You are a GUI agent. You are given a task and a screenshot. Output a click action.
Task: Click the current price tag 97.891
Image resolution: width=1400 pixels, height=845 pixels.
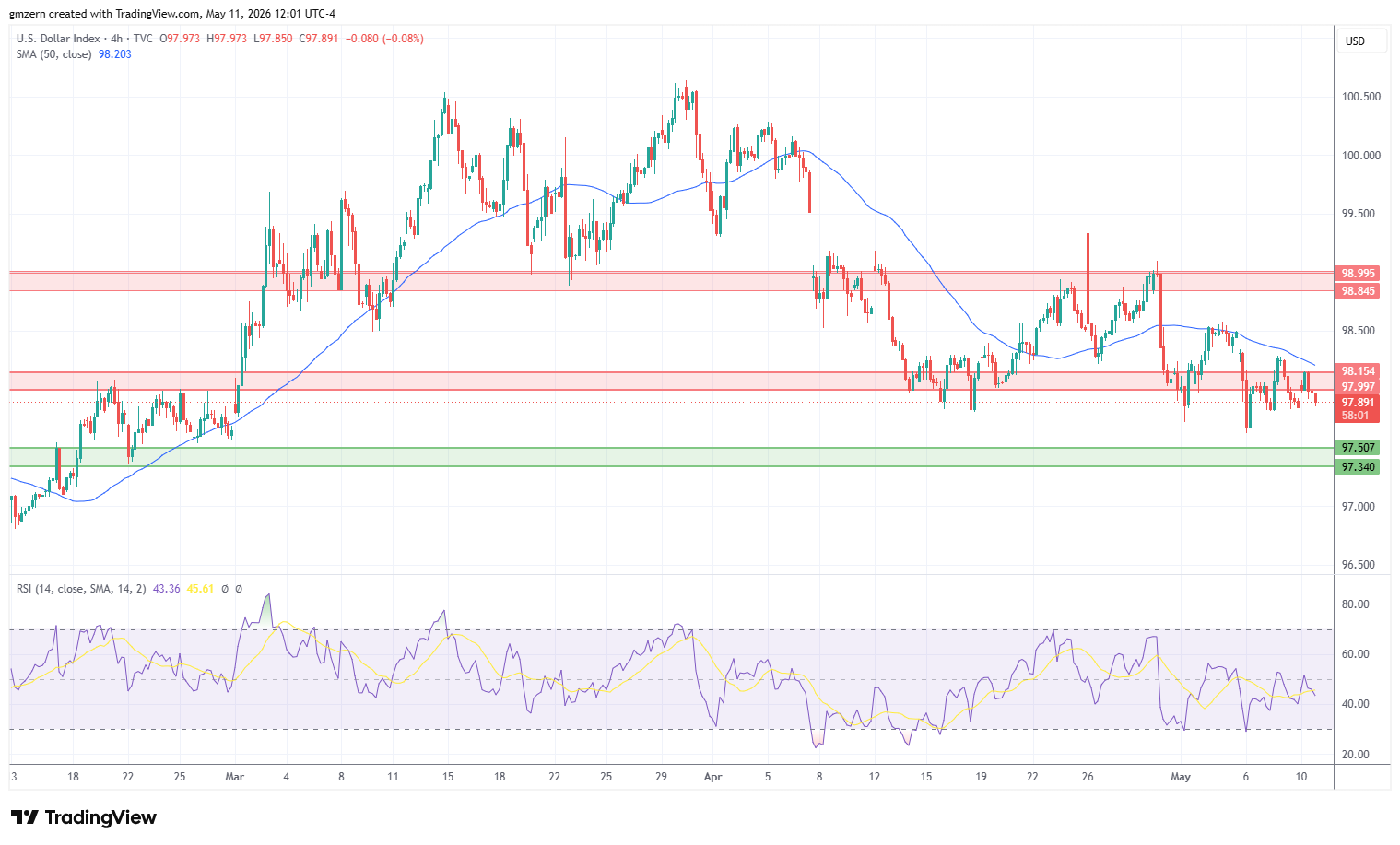click(x=1358, y=403)
